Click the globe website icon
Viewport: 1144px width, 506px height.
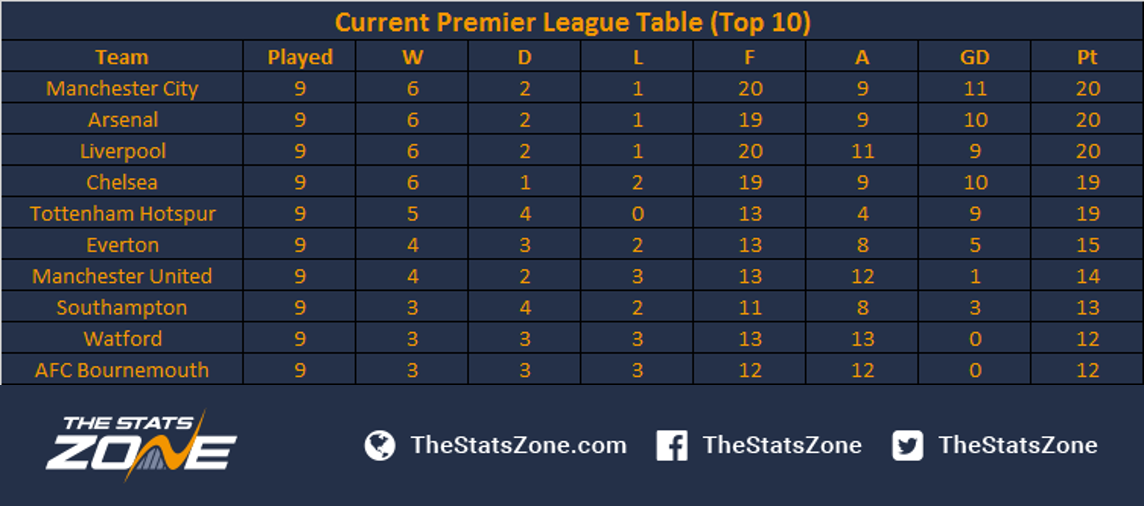(x=379, y=445)
